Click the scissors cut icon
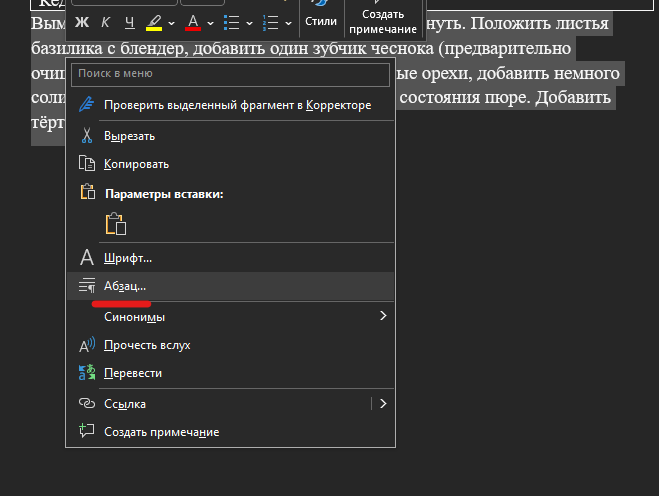 pos(87,135)
